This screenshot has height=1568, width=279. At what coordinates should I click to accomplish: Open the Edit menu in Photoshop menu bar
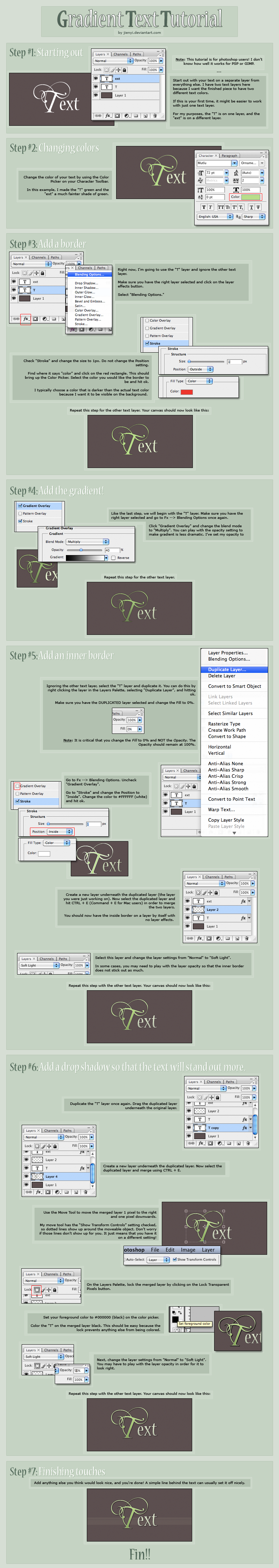coord(170,1250)
